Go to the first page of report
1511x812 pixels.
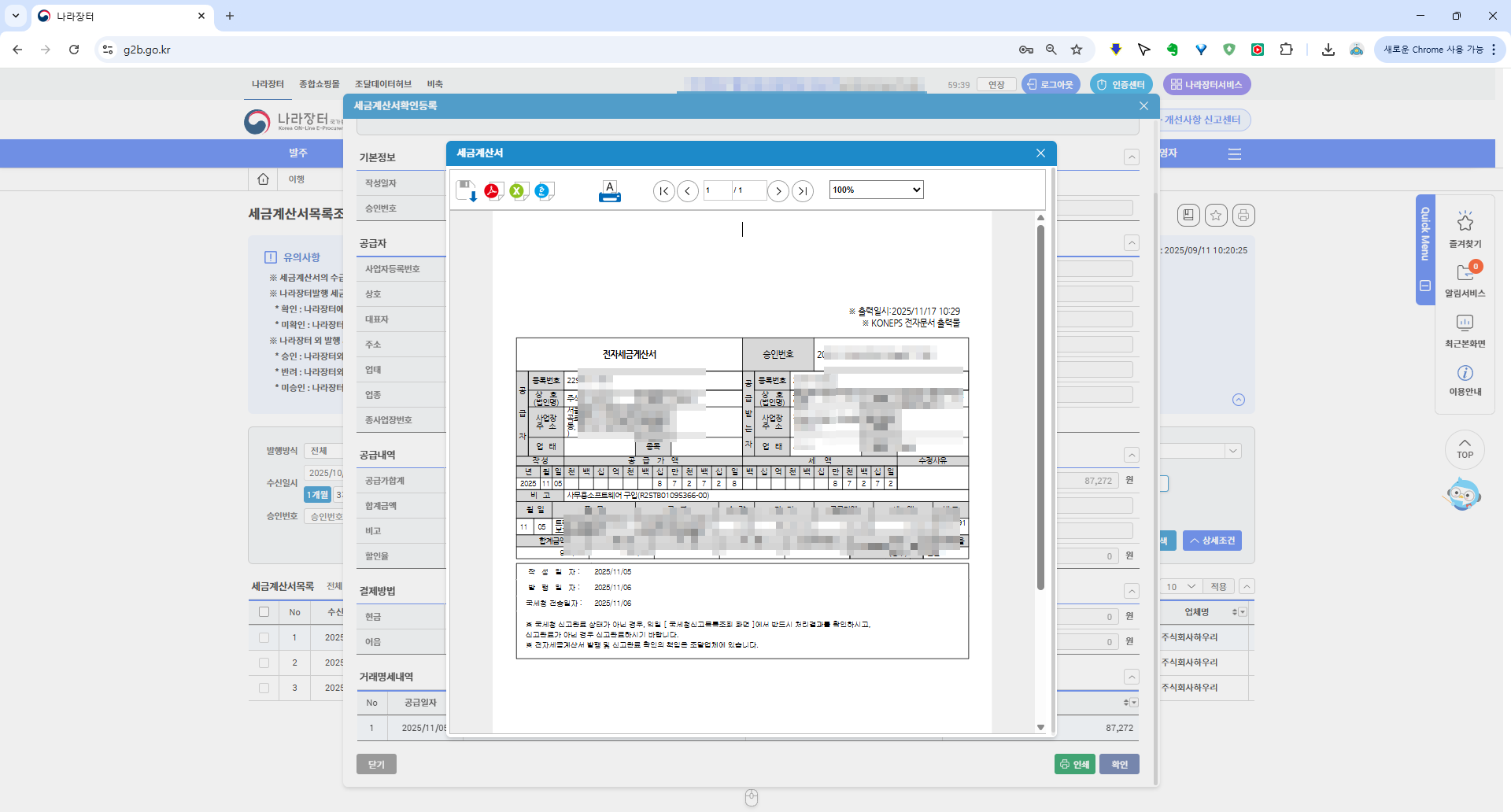coord(663,190)
